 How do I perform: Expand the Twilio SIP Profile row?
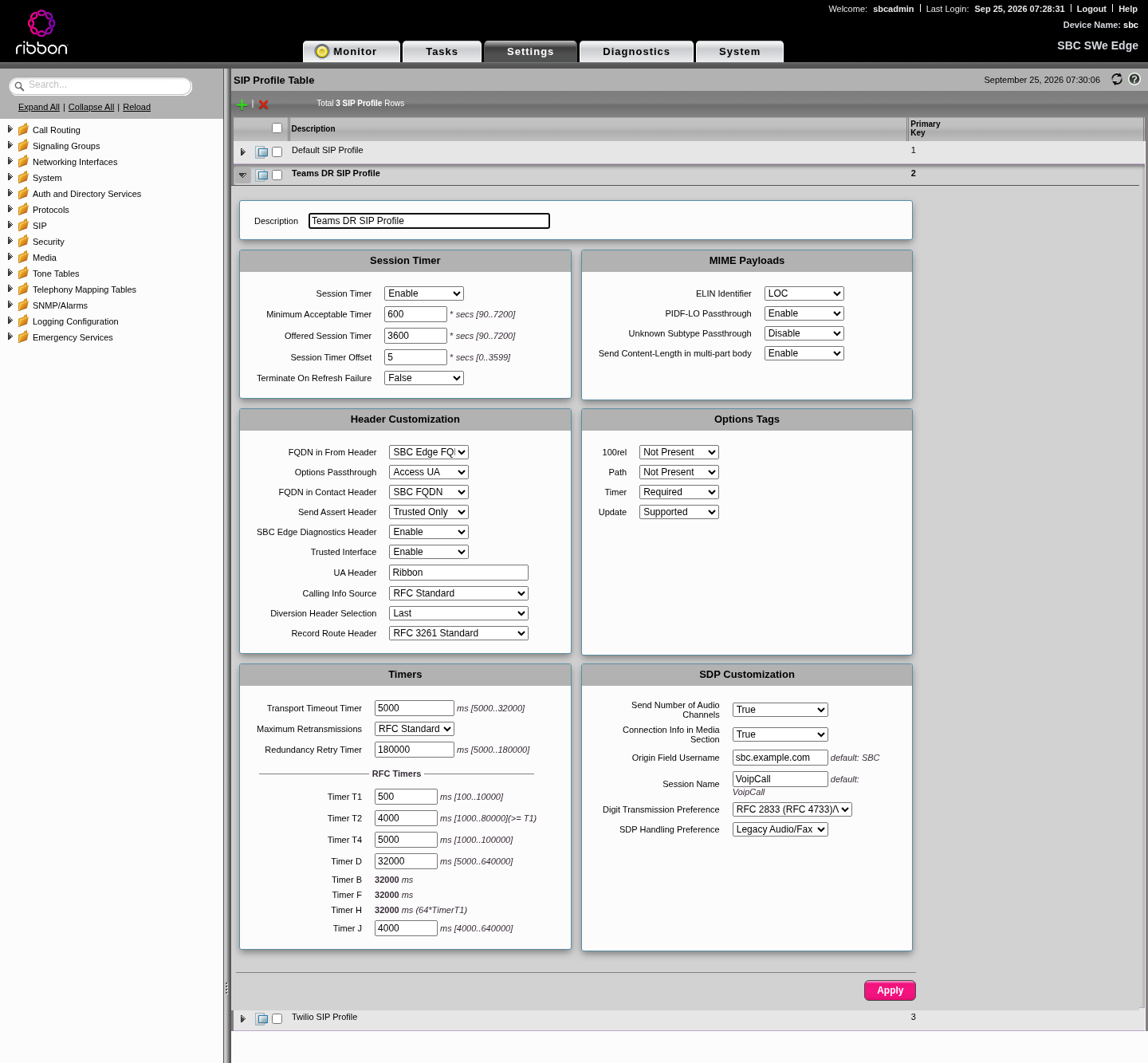pos(243,1018)
